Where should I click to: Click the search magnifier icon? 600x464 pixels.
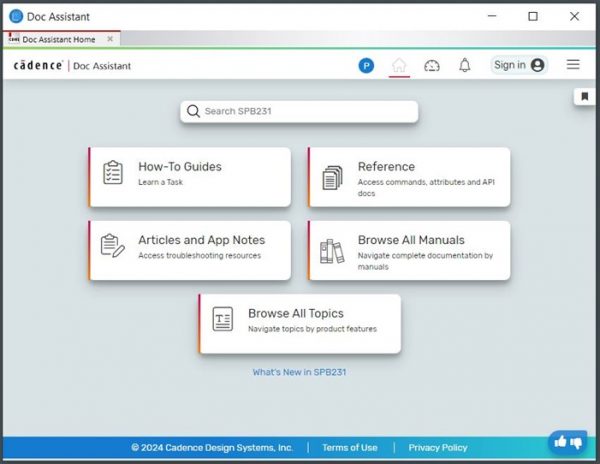point(193,111)
